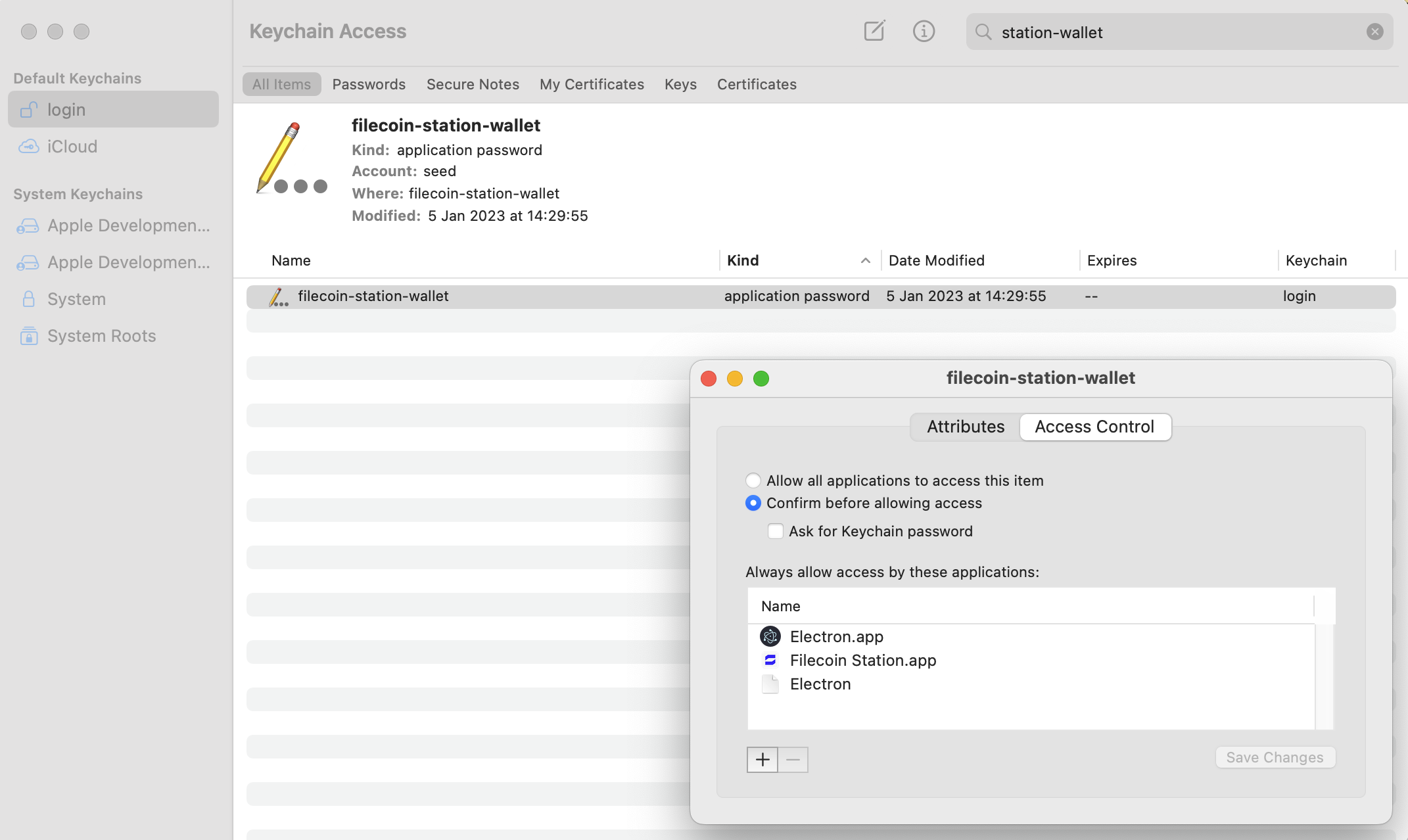Image resolution: width=1408 pixels, height=840 pixels.
Task: Click the System keychain lock icon
Action: pos(28,298)
